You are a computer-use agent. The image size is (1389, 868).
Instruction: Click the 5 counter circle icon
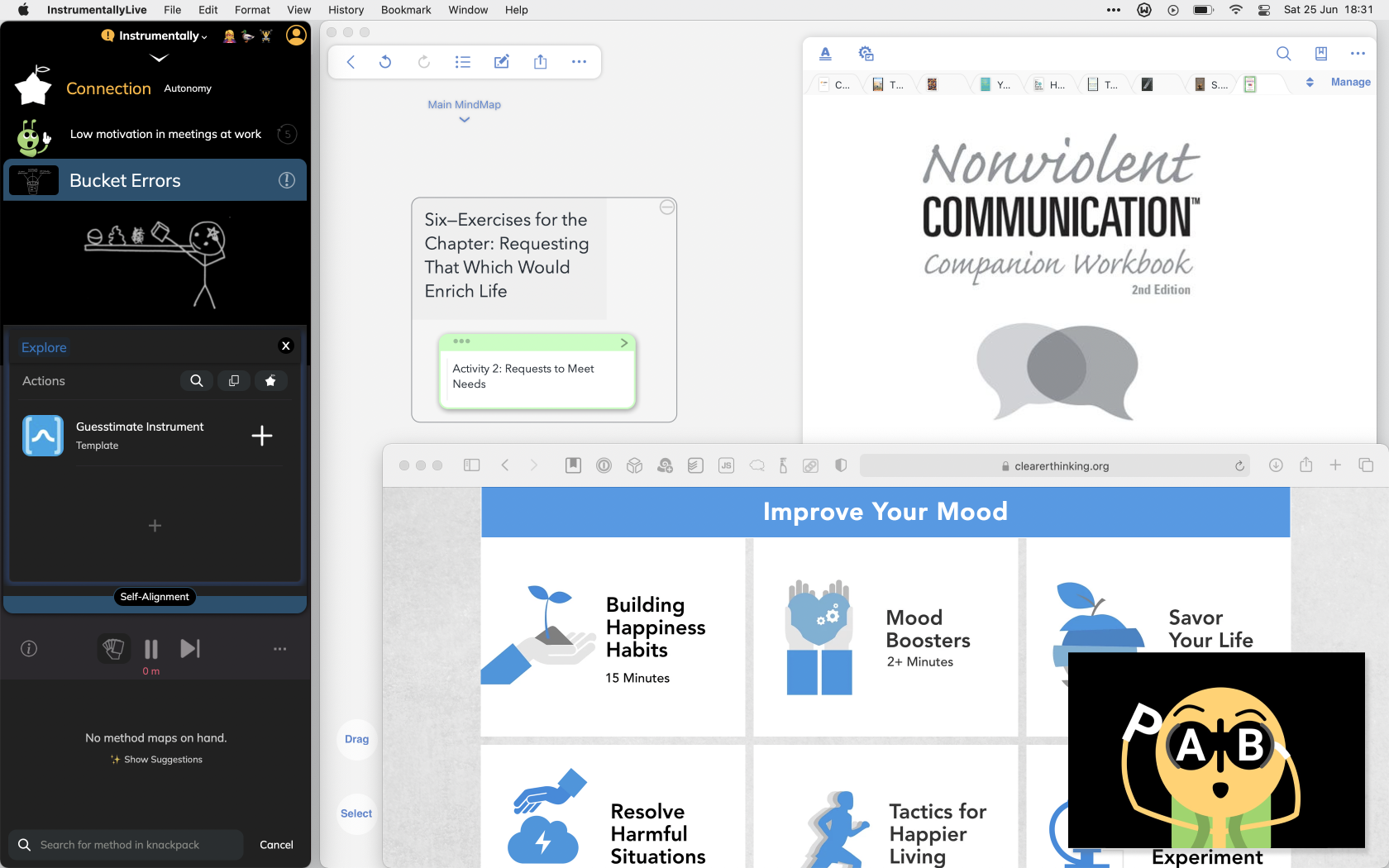[x=287, y=134]
